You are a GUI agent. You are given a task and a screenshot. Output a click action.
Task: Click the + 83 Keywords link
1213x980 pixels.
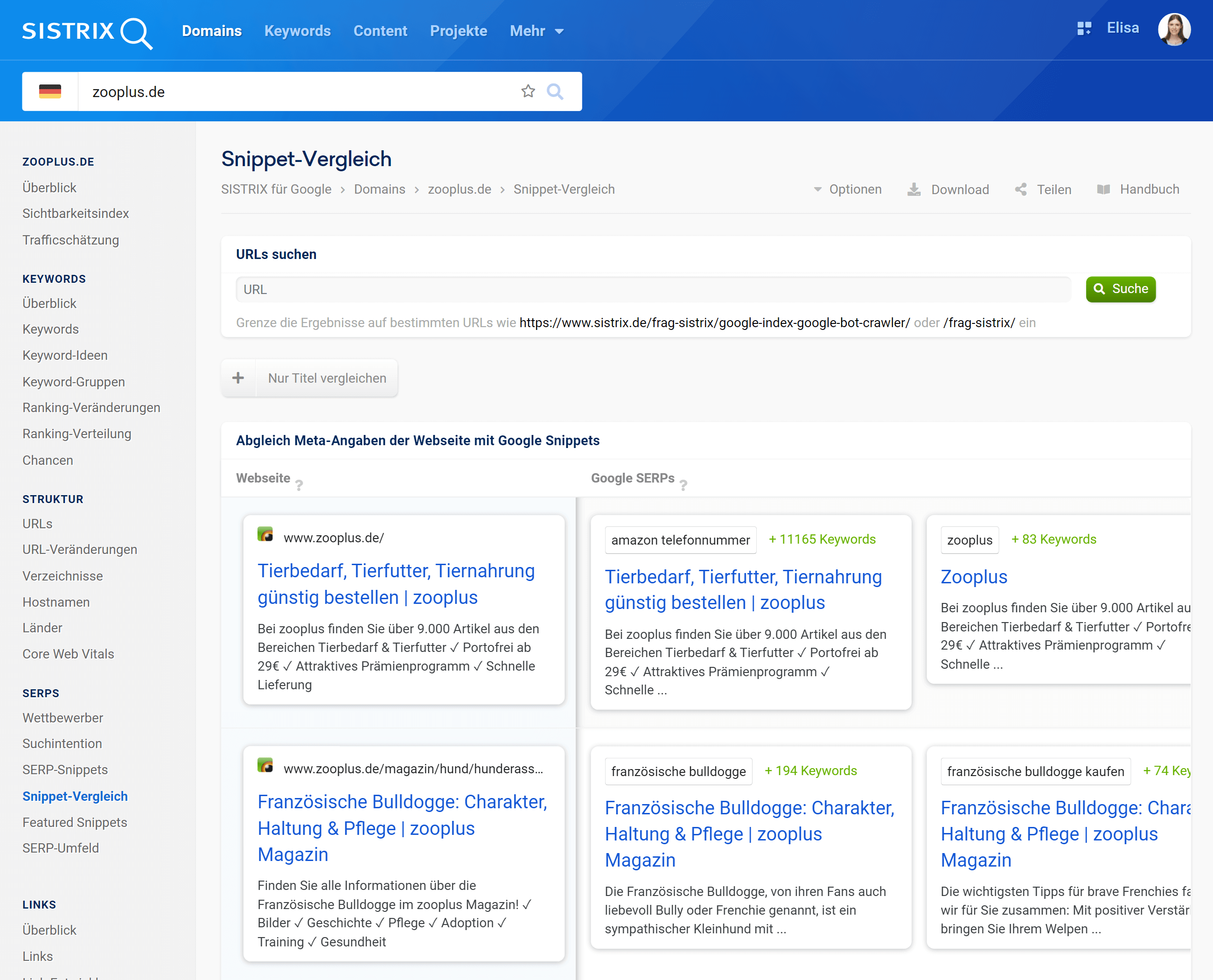[1053, 539]
